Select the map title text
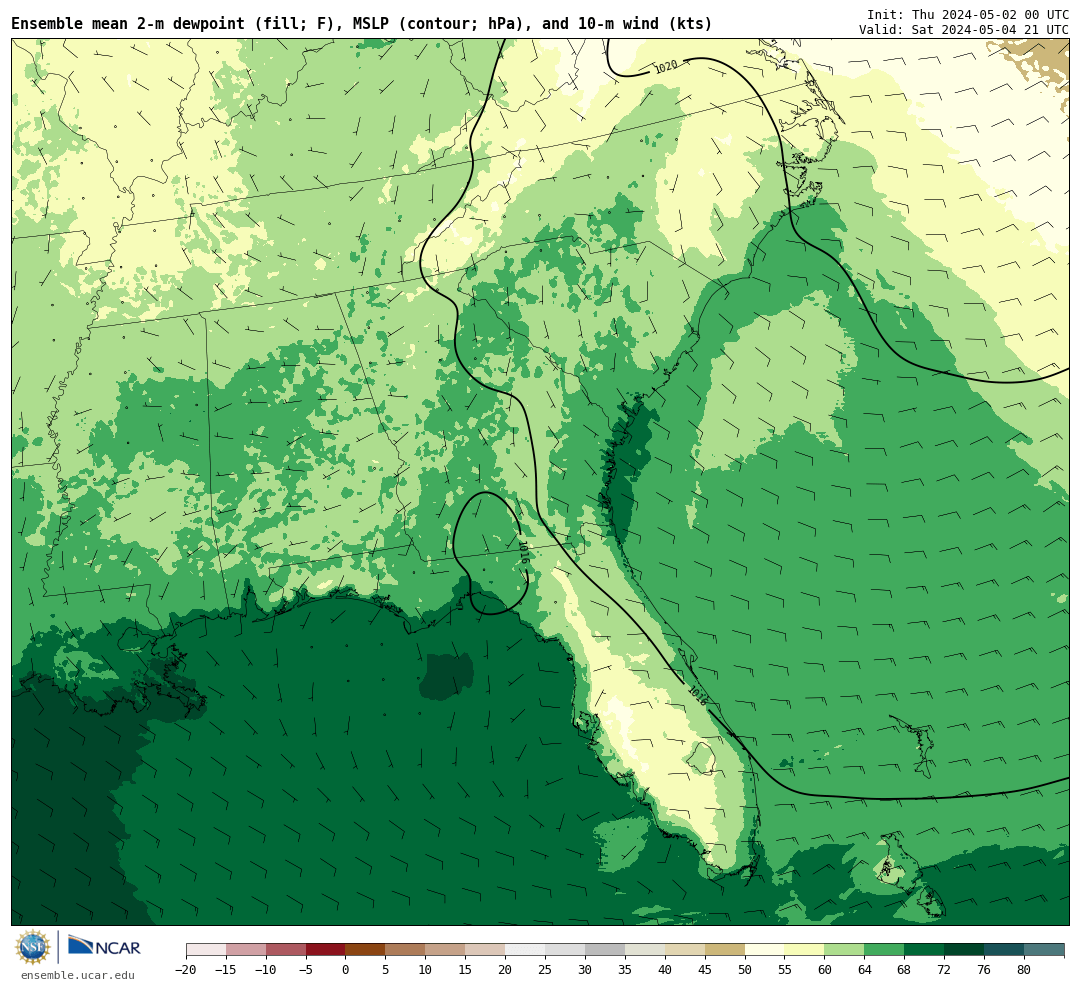The height and width of the screenshot is (988, 1080). [x=362, y=23]
